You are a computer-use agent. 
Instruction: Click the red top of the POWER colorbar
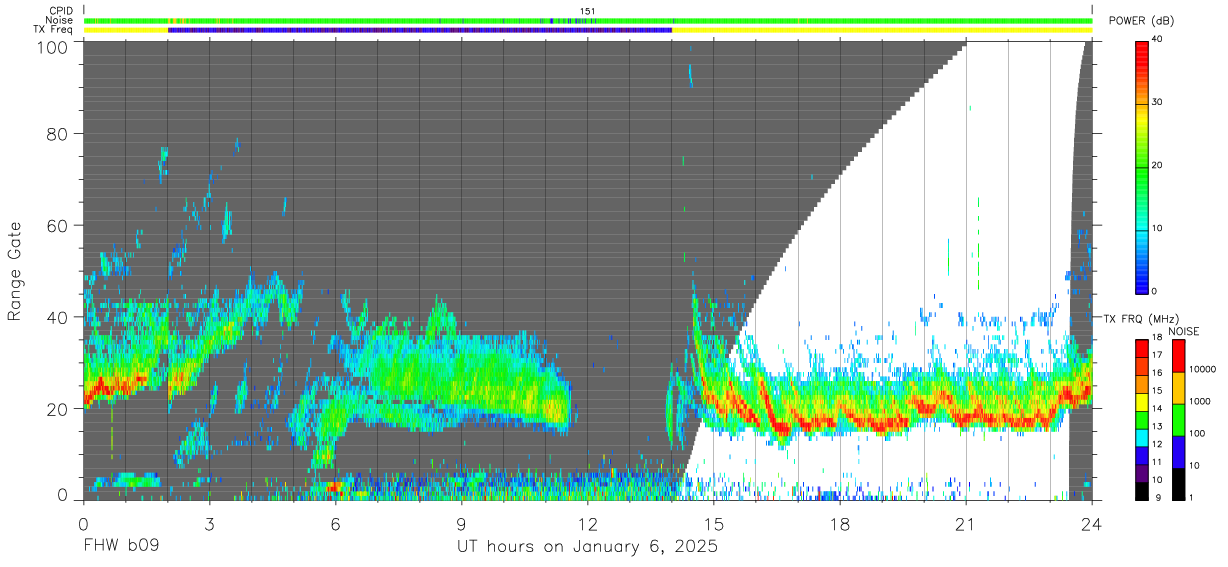pyautogui.click(x=1141, y=48)
